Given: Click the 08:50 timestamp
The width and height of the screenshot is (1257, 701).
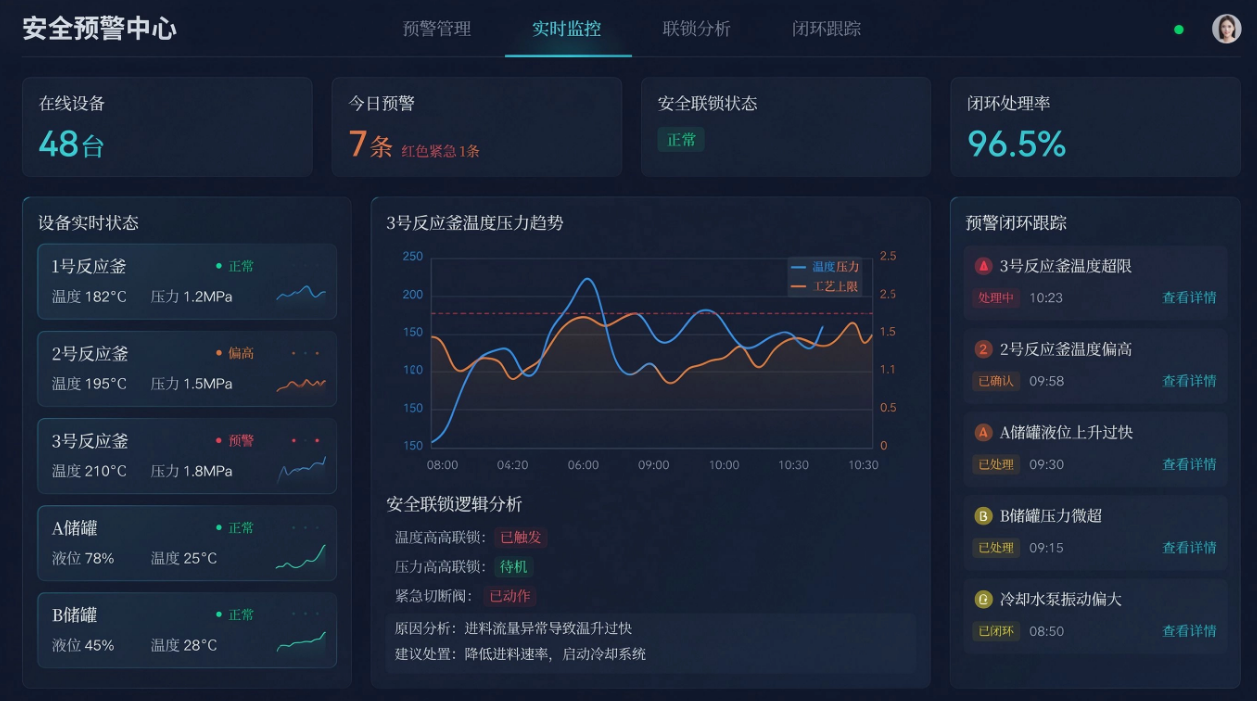Looking at the screenshot, I should (x=1046, y=631).
